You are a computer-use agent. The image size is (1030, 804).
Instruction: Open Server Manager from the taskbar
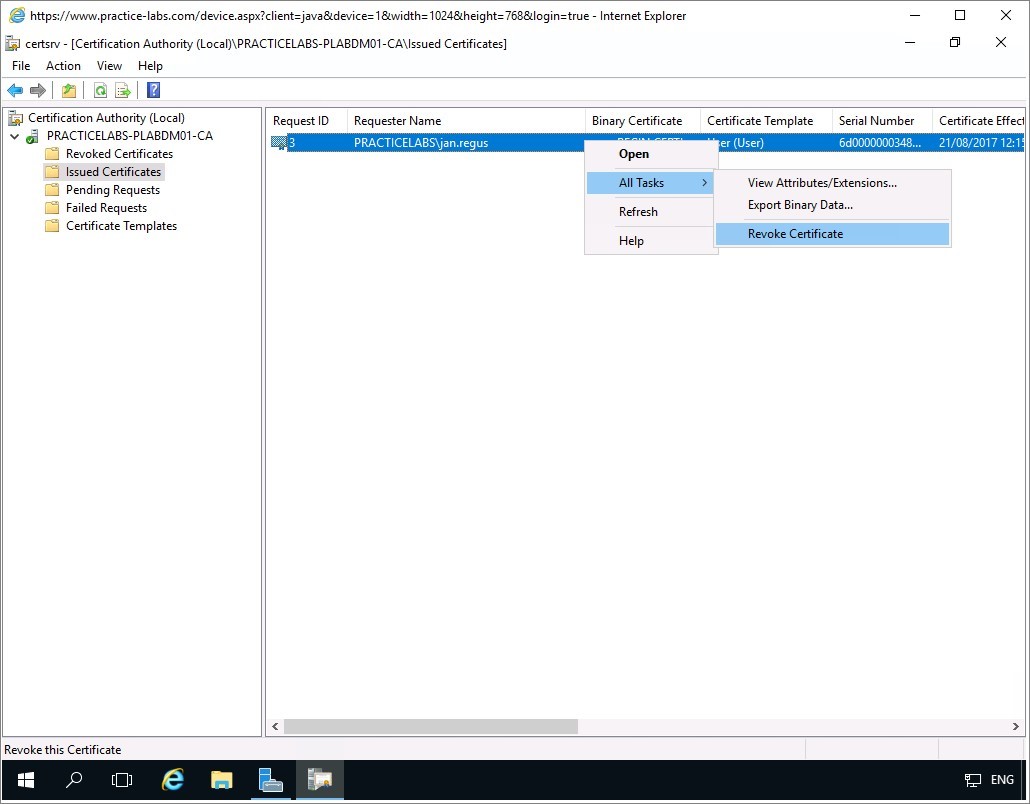[x=271, y=780]
